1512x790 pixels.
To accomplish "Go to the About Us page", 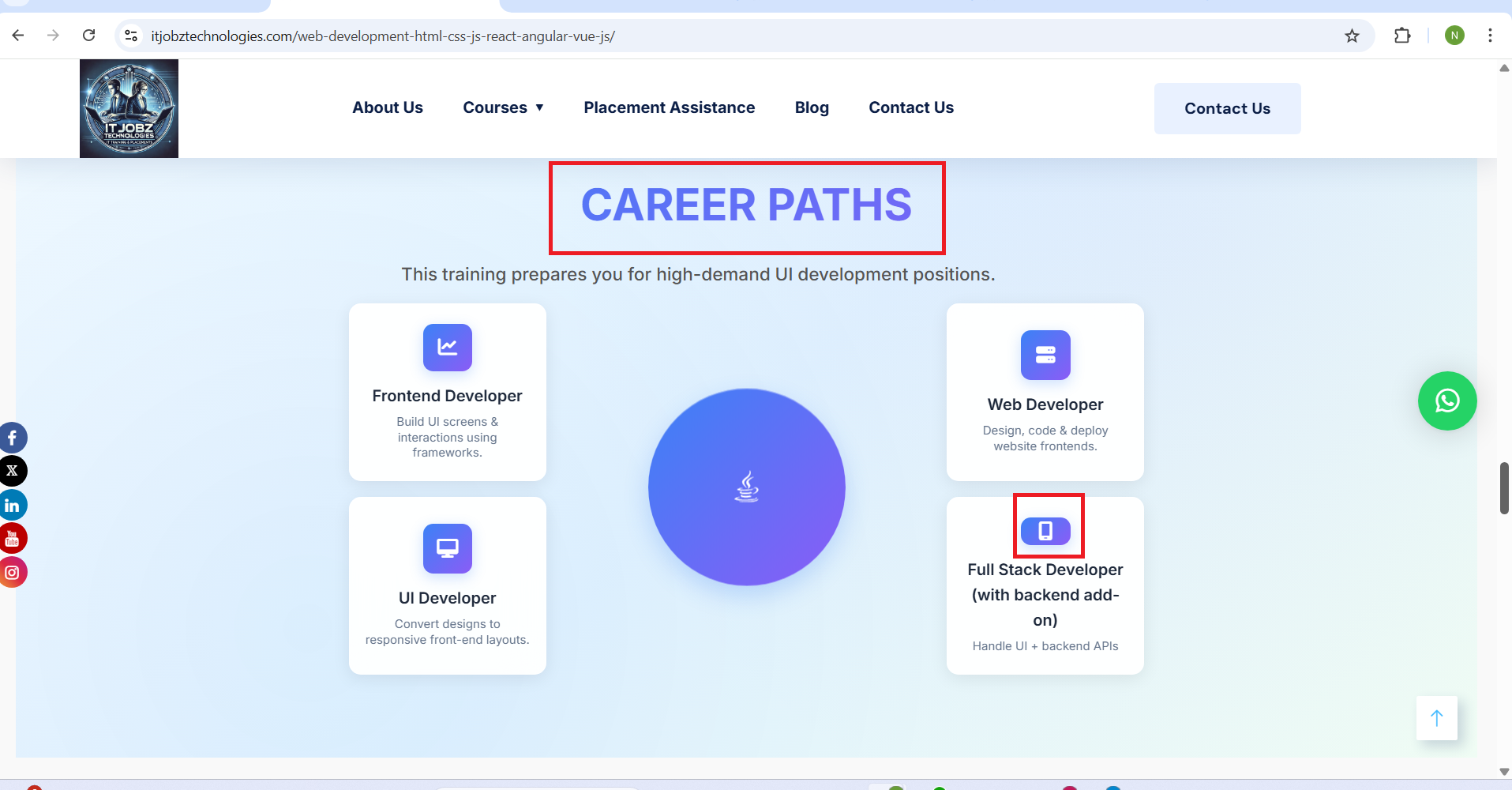I will (x=387, y=107).
